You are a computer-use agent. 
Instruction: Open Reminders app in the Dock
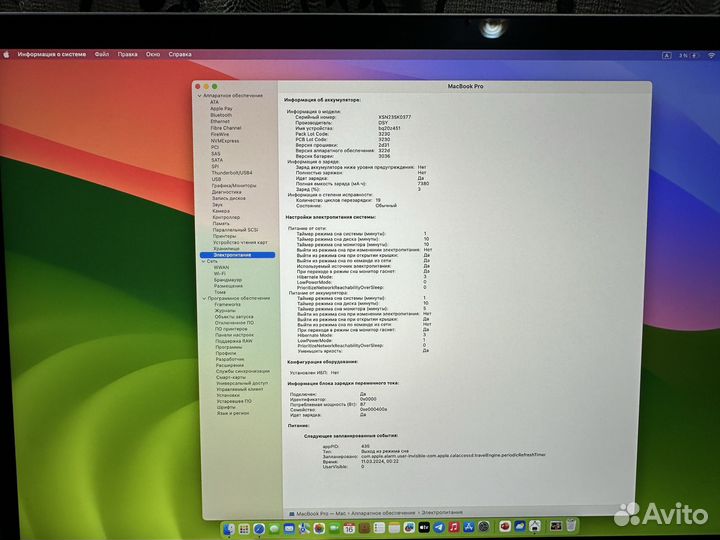[x=379, y=528]
